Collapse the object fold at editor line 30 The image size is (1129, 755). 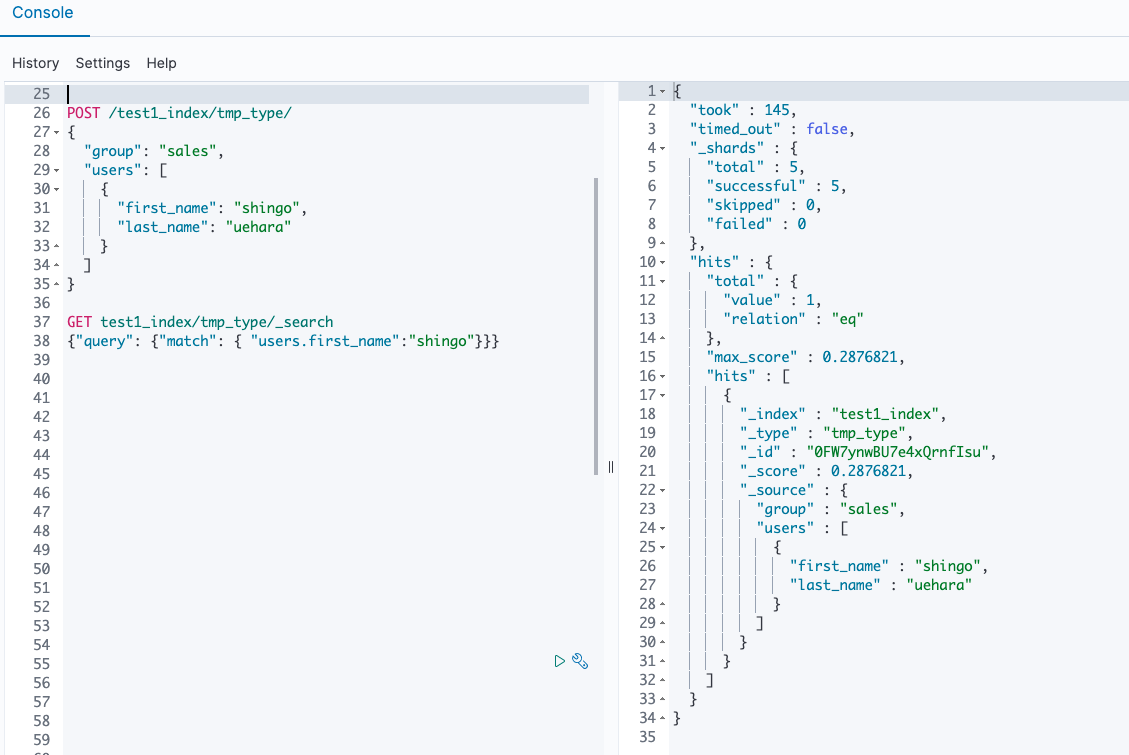(57, 189)
